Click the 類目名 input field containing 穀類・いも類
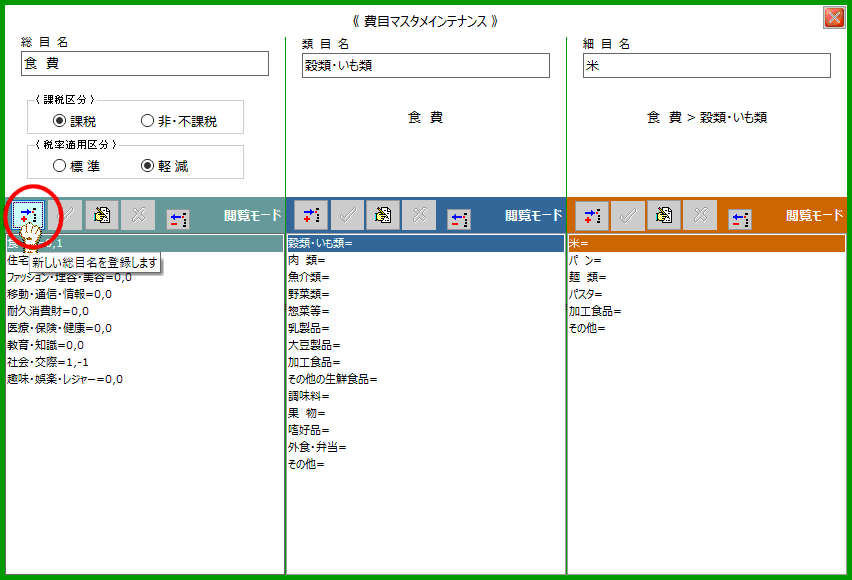 426,66
